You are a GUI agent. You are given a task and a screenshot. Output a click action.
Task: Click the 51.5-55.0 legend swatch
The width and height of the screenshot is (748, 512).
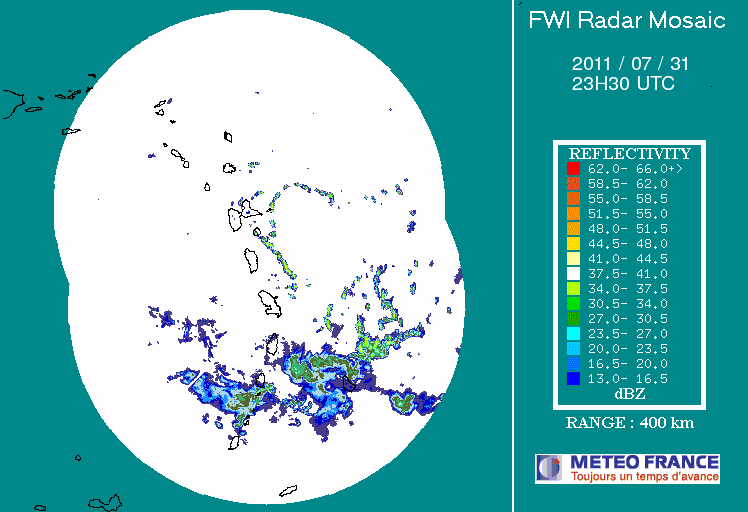pos(573,213)
